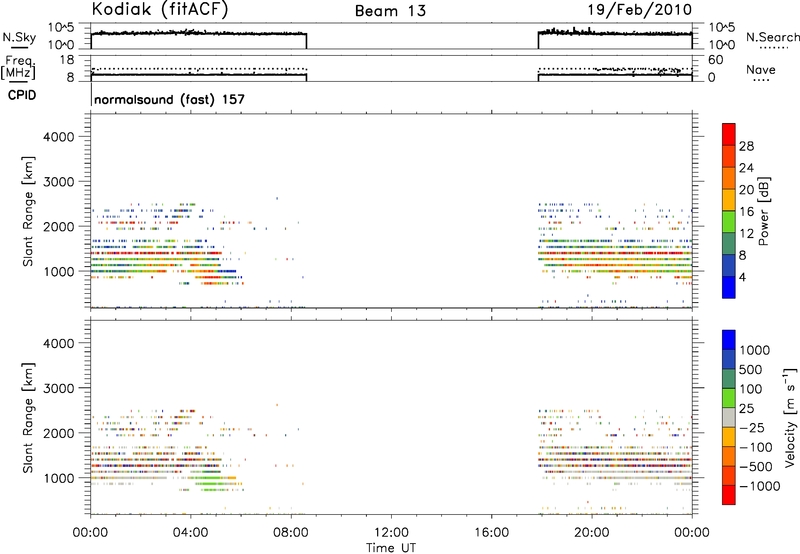Screen dimensions: 800x554
Task: Pick the light green Velocity colorbar segment
Action: tap(729, 399)
